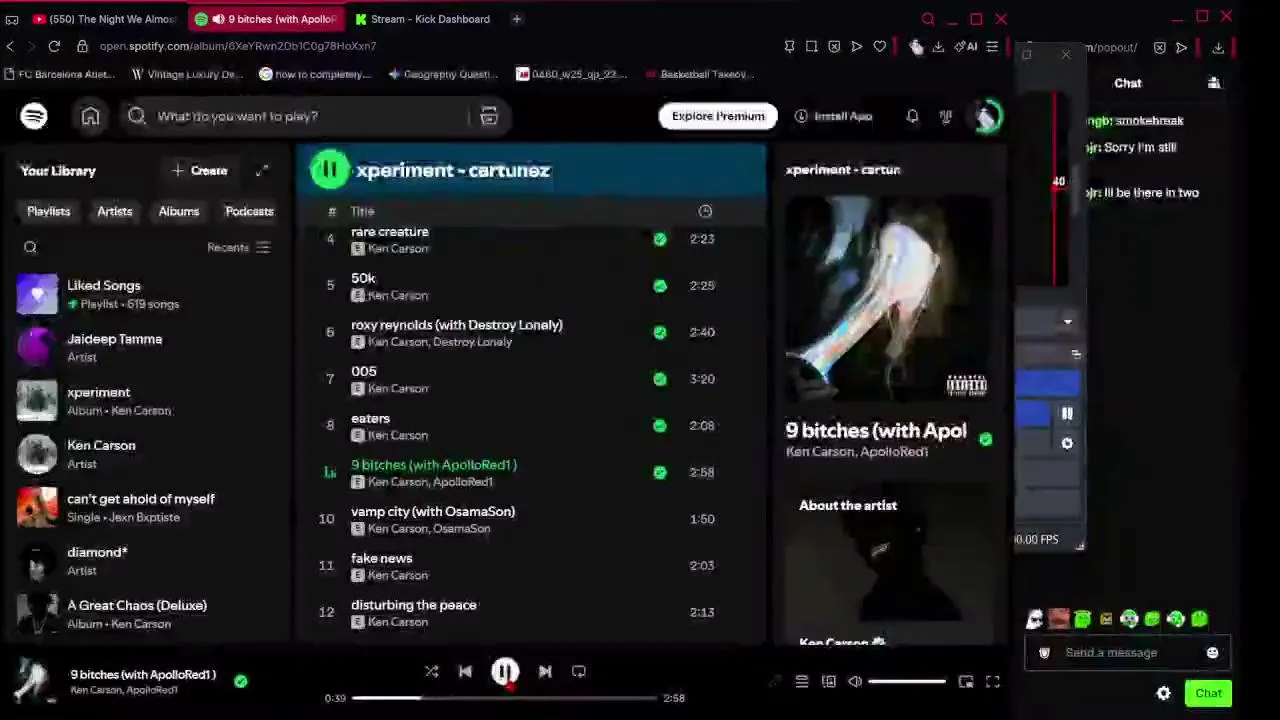The height and width of the screenshot is (720, 1280).
Task: Open the playback queue
Action: pos(801,682)
